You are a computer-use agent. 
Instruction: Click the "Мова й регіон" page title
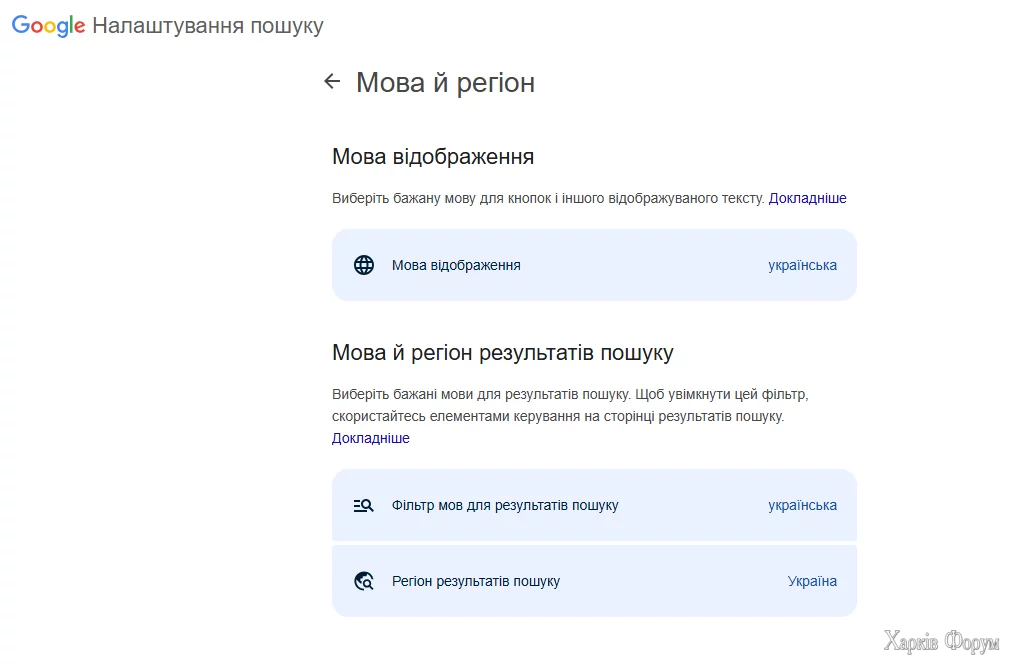coord(445,82)
